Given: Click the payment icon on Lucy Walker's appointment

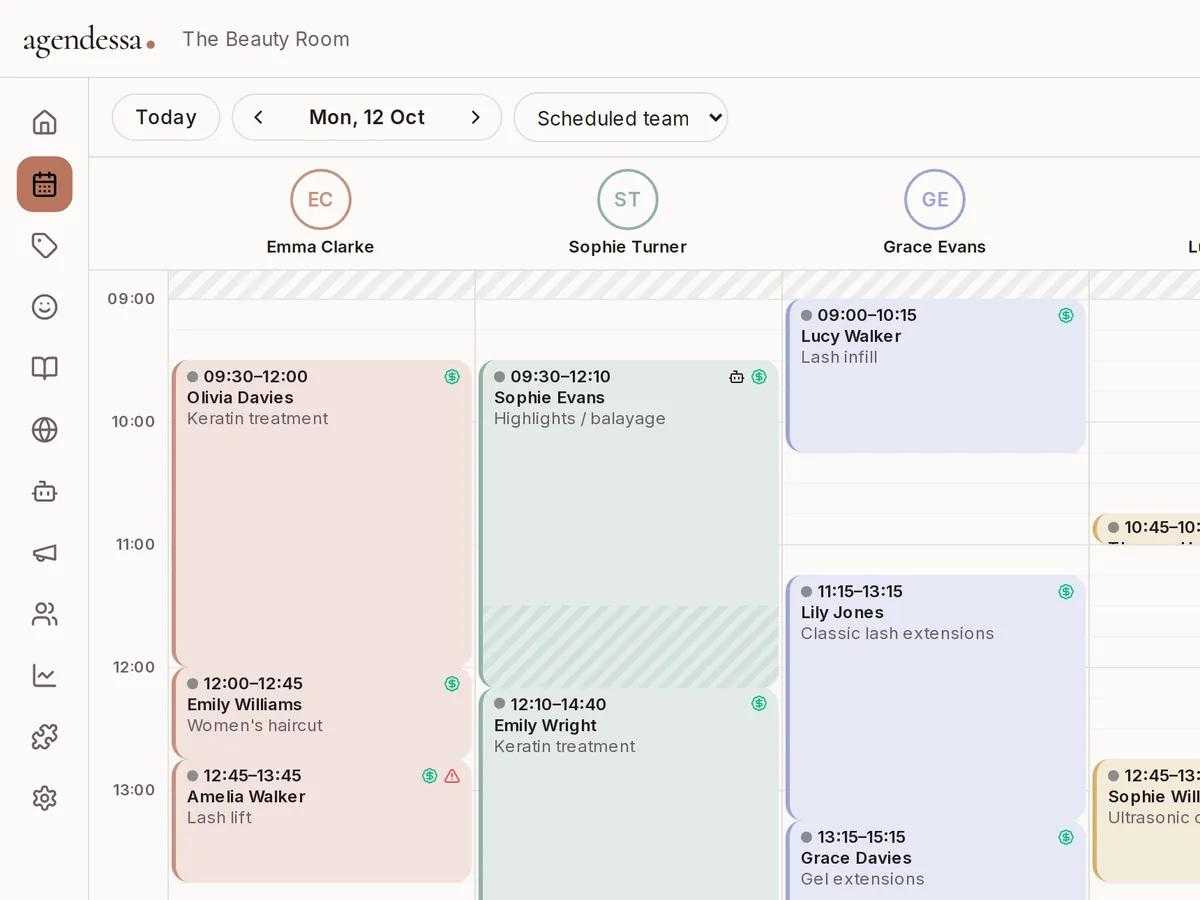Looking at the screenshot, I should 1066,315.
